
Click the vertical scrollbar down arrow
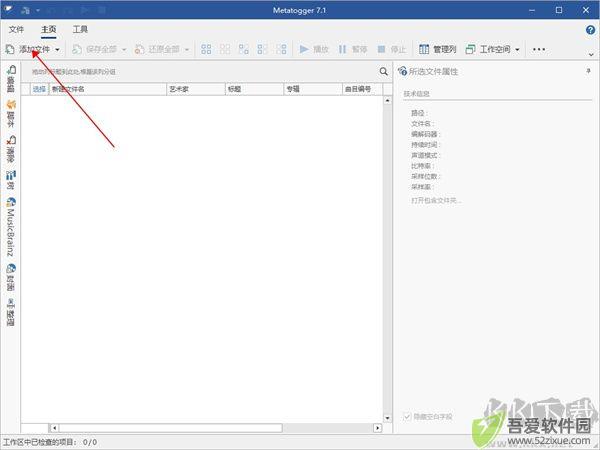[387, 418]
